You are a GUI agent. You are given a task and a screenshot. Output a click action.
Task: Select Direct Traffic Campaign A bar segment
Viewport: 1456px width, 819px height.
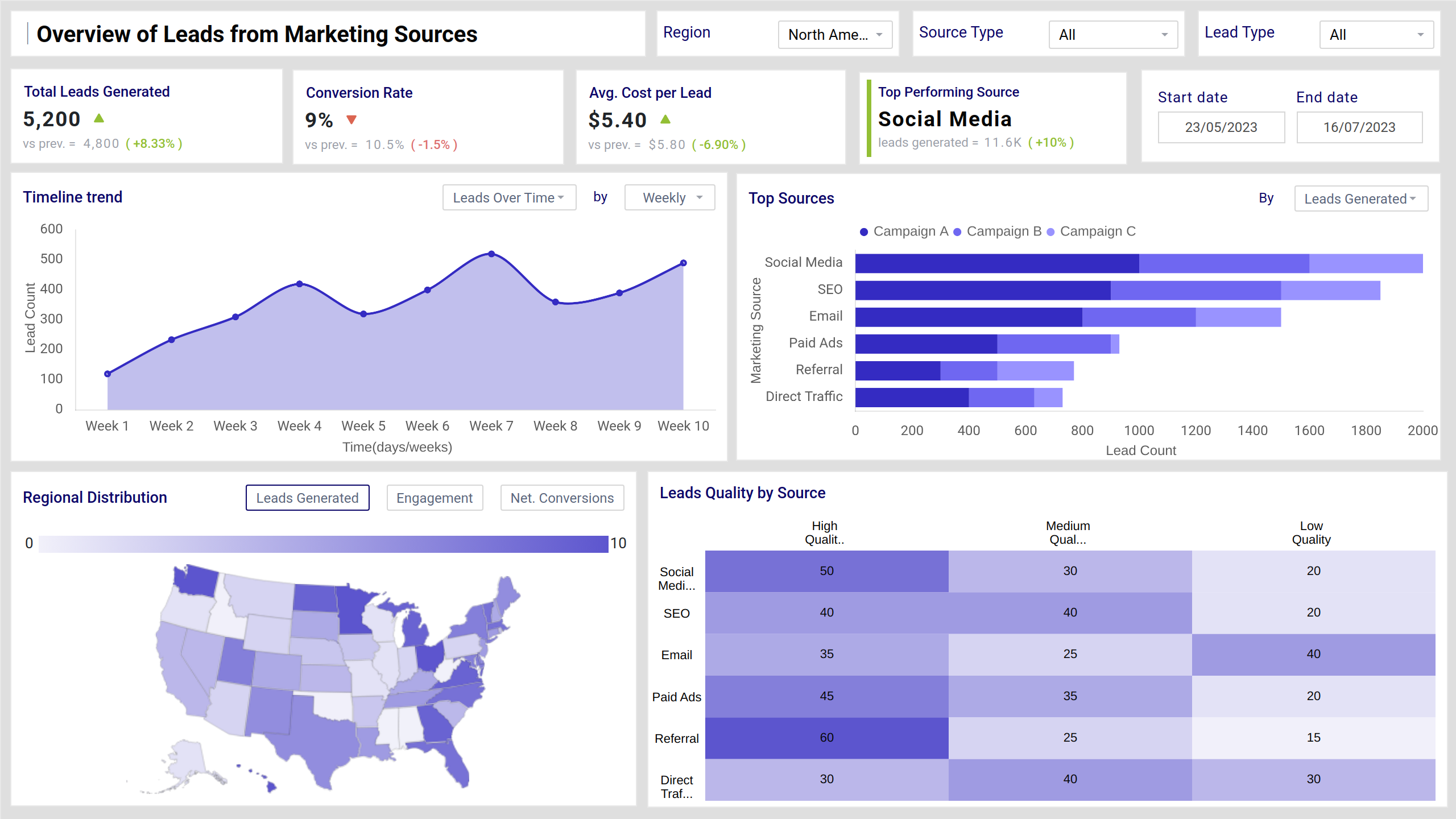click(x=912, y=398)
